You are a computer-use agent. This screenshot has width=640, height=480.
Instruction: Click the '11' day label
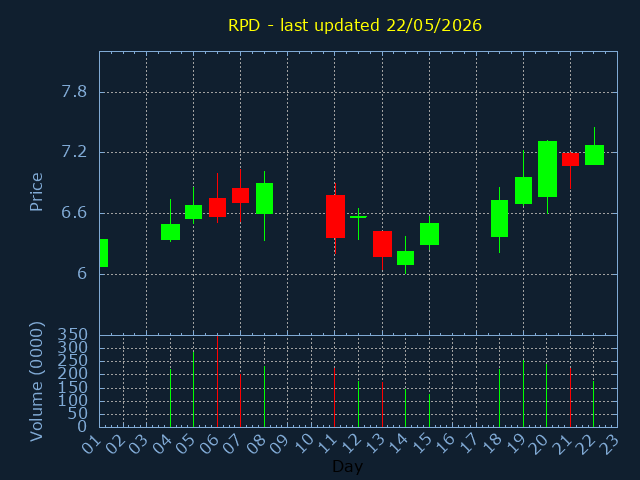point(327,444)
